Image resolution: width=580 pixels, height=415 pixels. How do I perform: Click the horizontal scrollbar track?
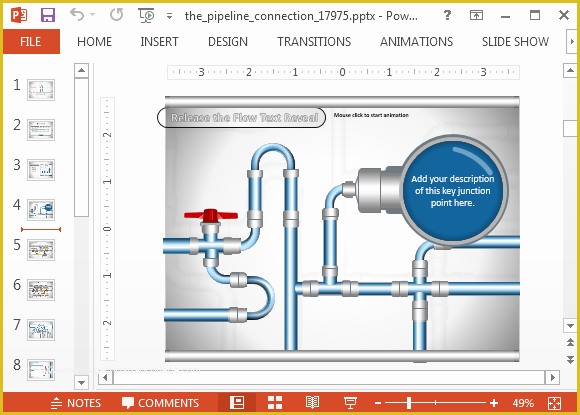pos(328,378)
